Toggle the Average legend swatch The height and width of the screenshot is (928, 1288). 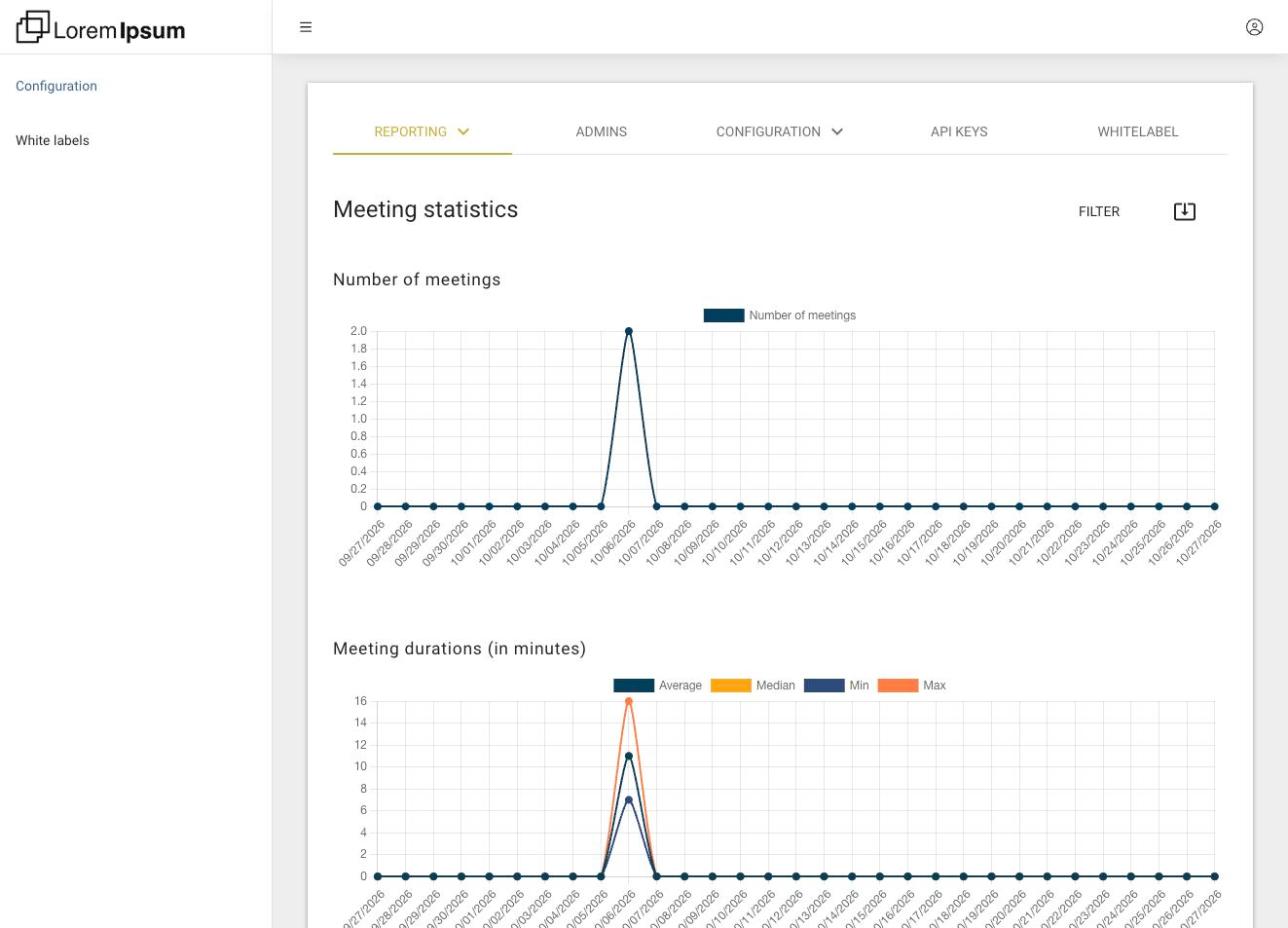[634, 685]
